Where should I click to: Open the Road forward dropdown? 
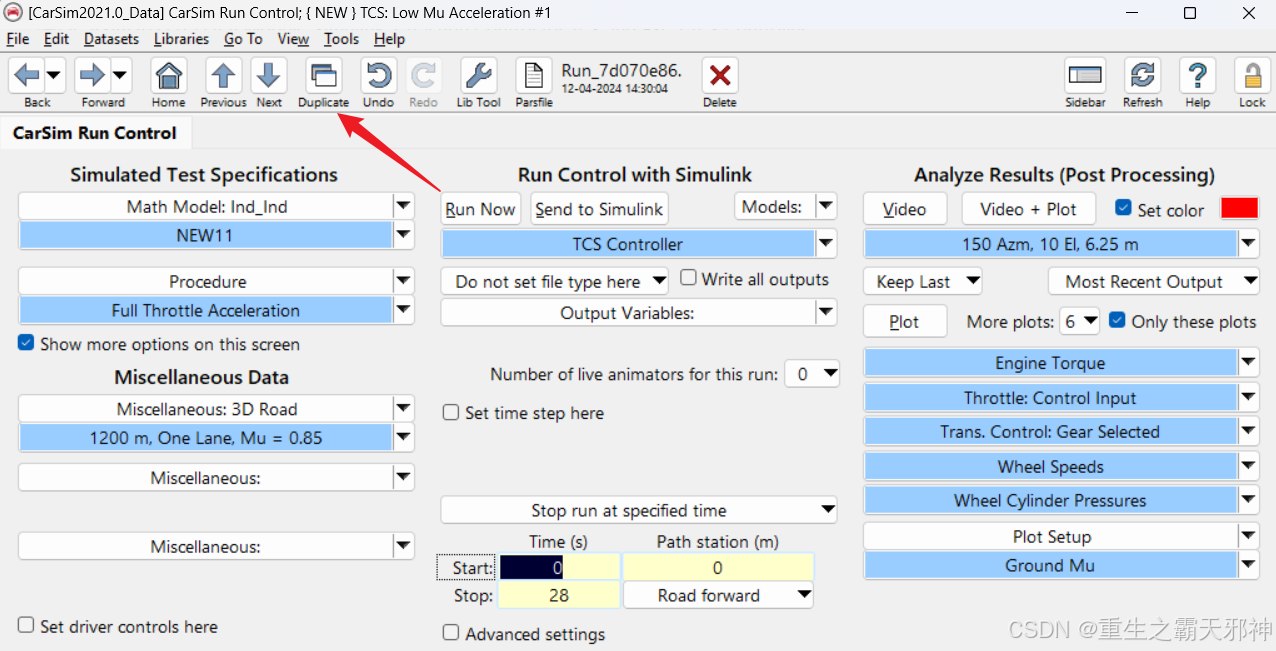tap(718, 595)
